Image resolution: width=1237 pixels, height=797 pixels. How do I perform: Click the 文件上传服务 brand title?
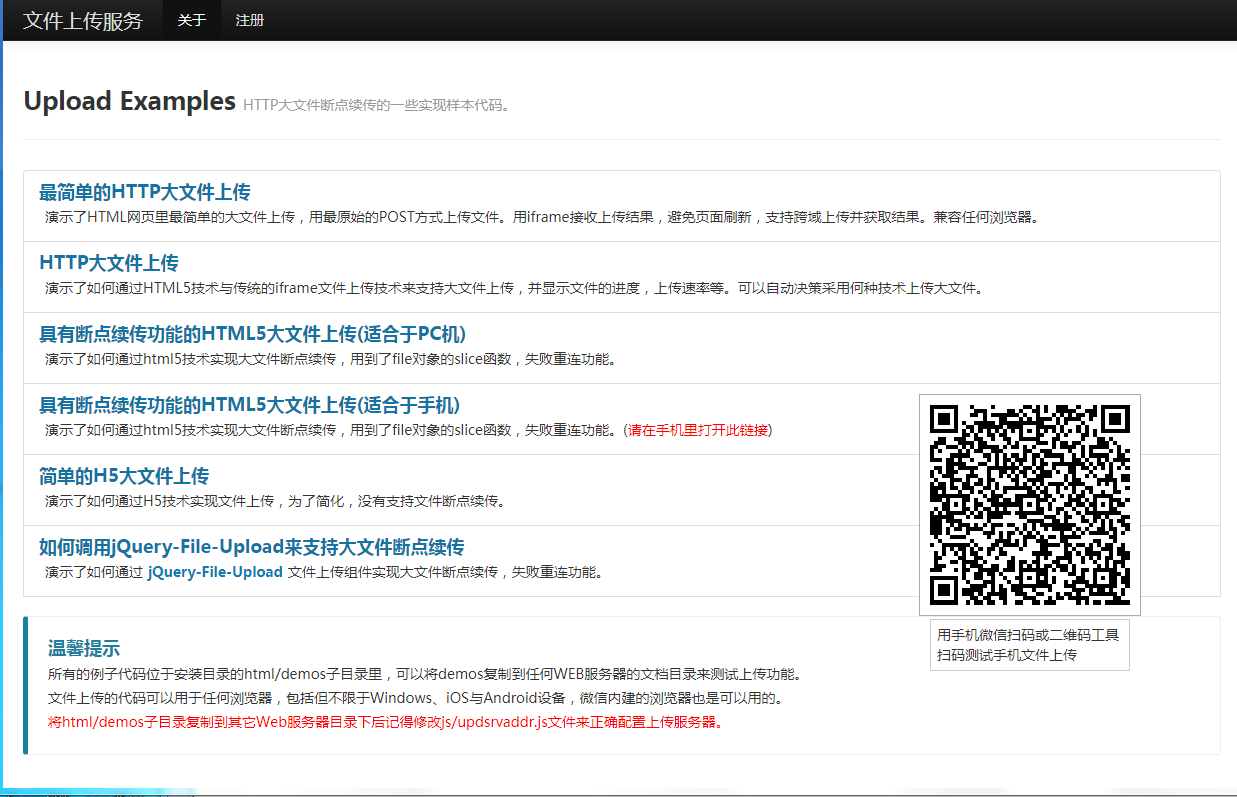point(83,20)
